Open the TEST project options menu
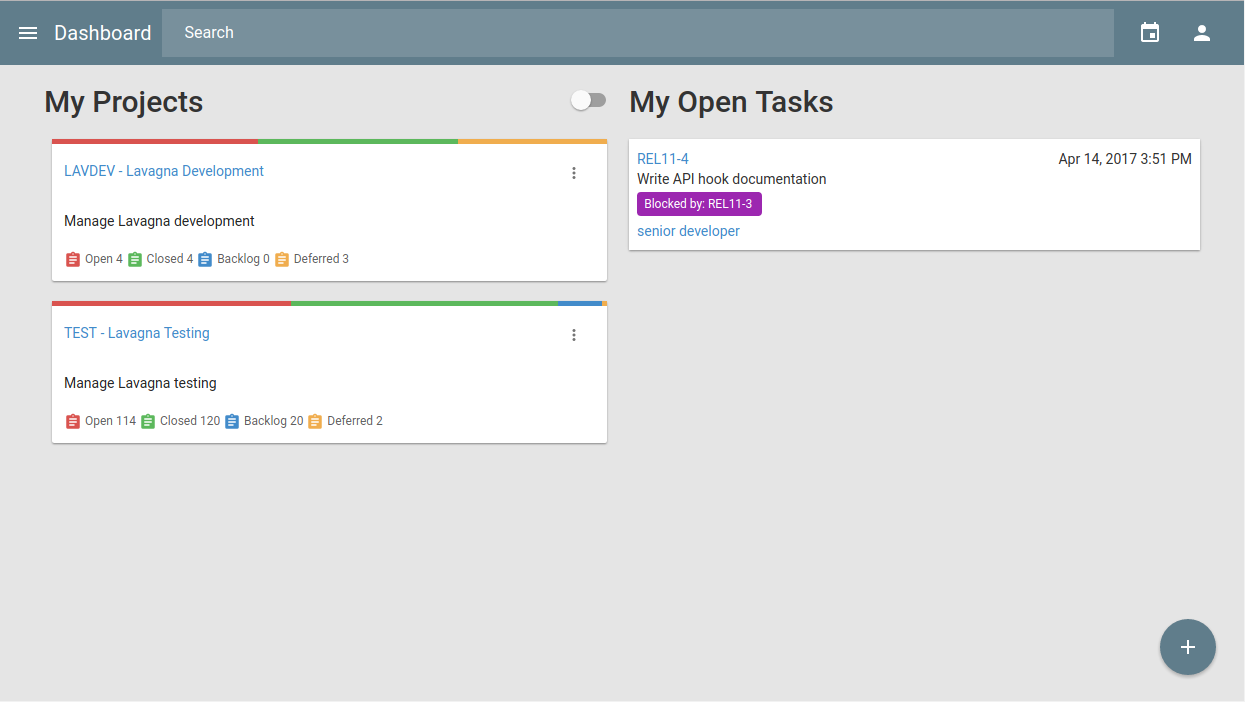The image size is (1245, 702). tap(574, 335)
